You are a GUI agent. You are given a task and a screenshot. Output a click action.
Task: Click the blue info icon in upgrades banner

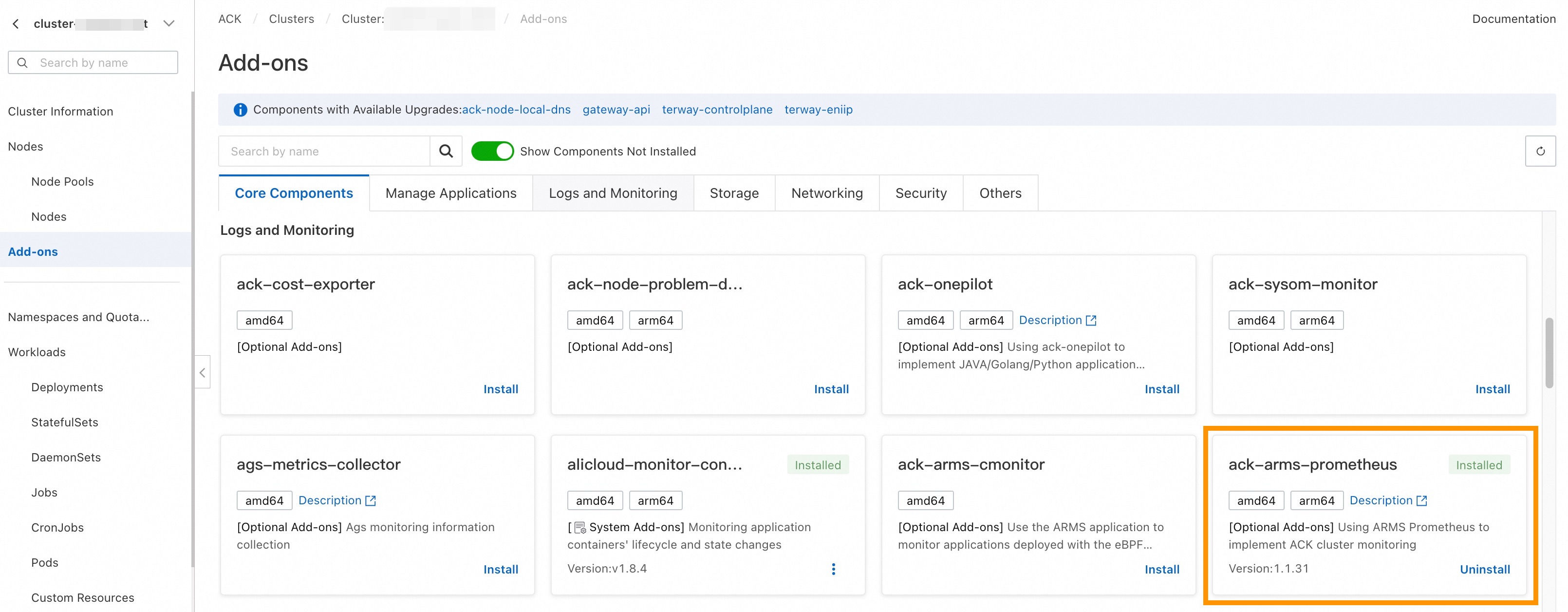tap(241, 110)
